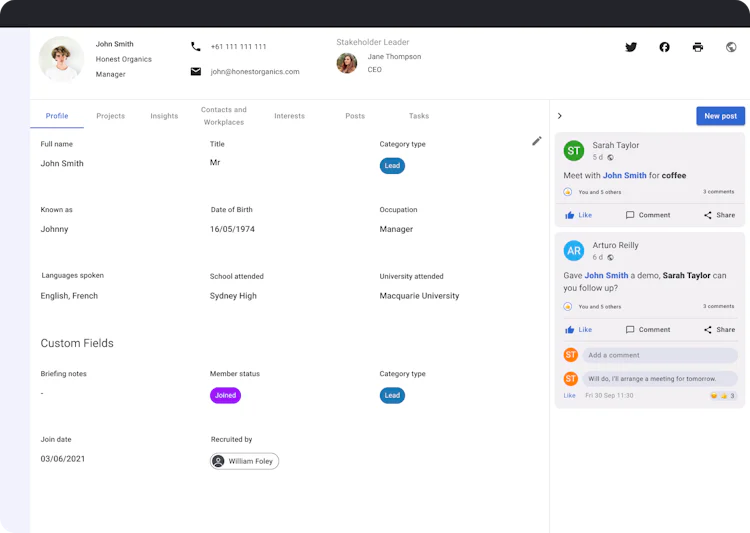The width and height of the screenshot is (750, 533).
Task: Click the Johnny known-as value
Action: pos(55,229)
